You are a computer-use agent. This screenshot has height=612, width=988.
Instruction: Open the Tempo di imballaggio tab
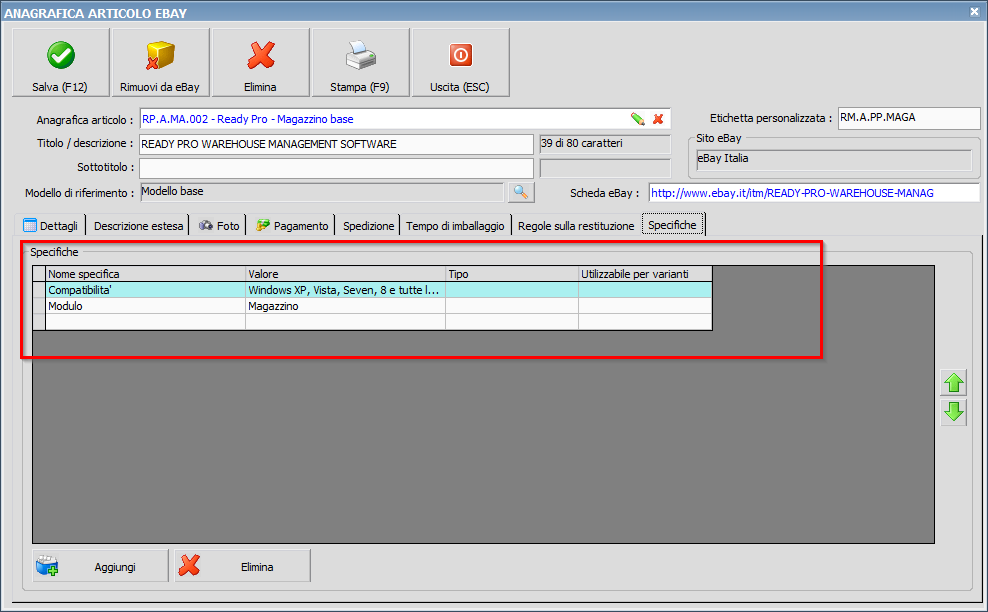pos(455,225)
